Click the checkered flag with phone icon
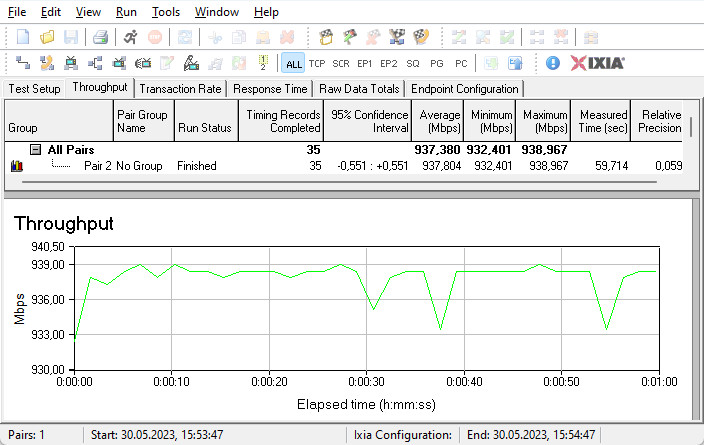 (421, 37)
